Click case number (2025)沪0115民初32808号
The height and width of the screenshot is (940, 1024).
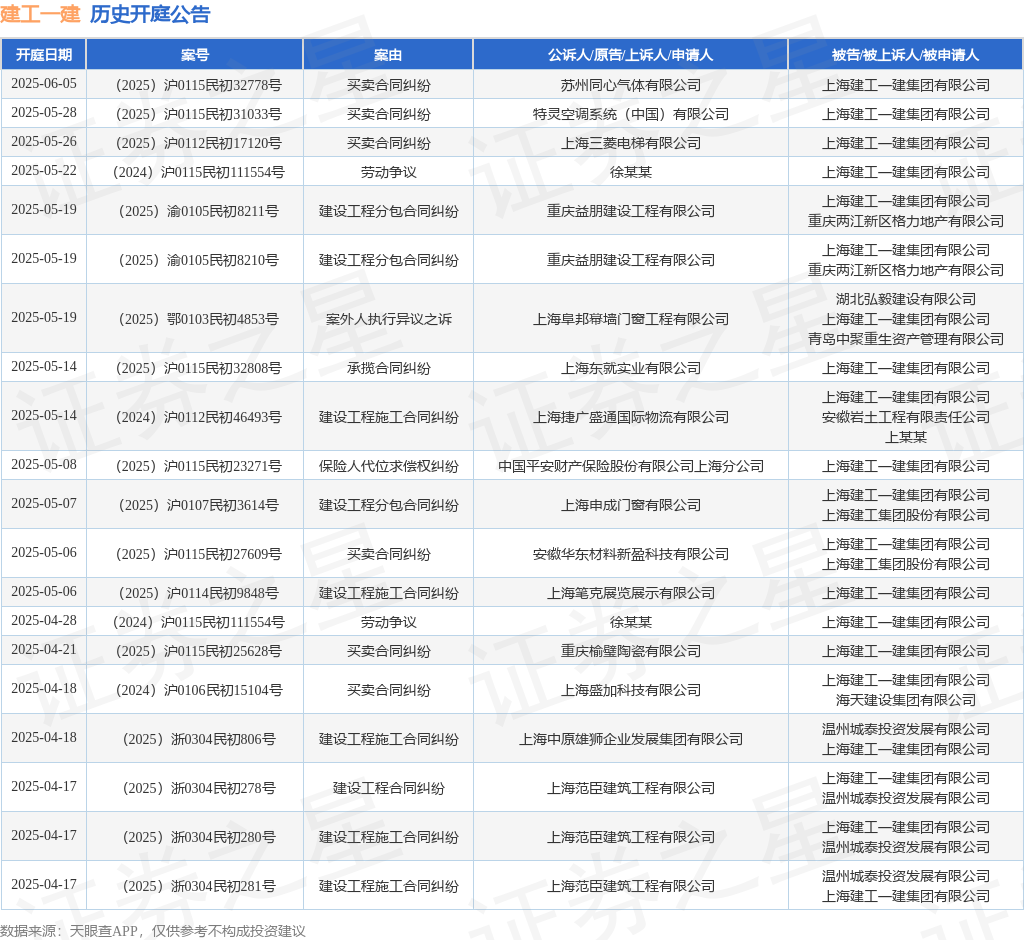tap(198, 368)
